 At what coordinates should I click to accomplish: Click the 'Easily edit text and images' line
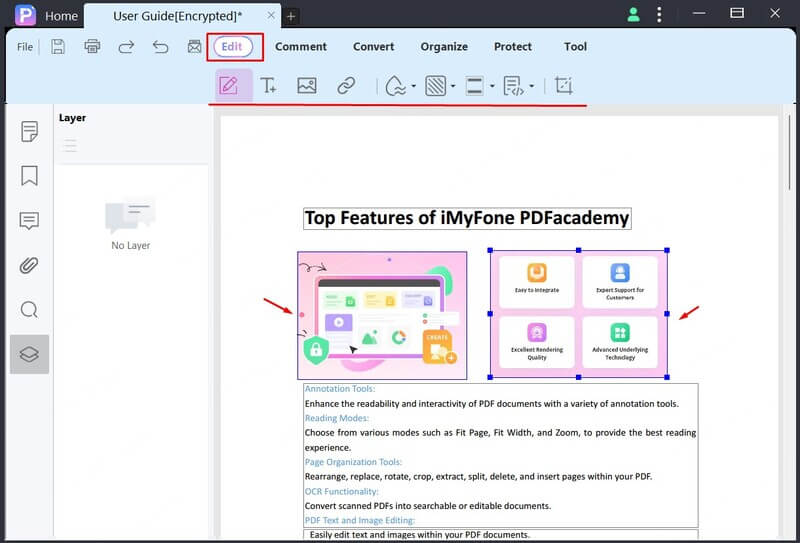click(x=420, y=535)
